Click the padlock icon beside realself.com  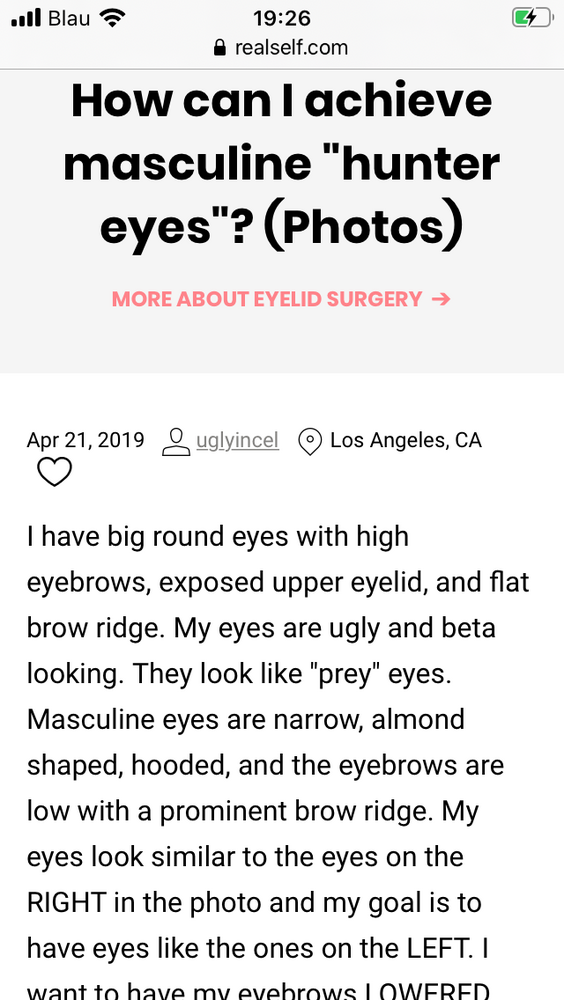pyautogui.click(x=220, y=48)
